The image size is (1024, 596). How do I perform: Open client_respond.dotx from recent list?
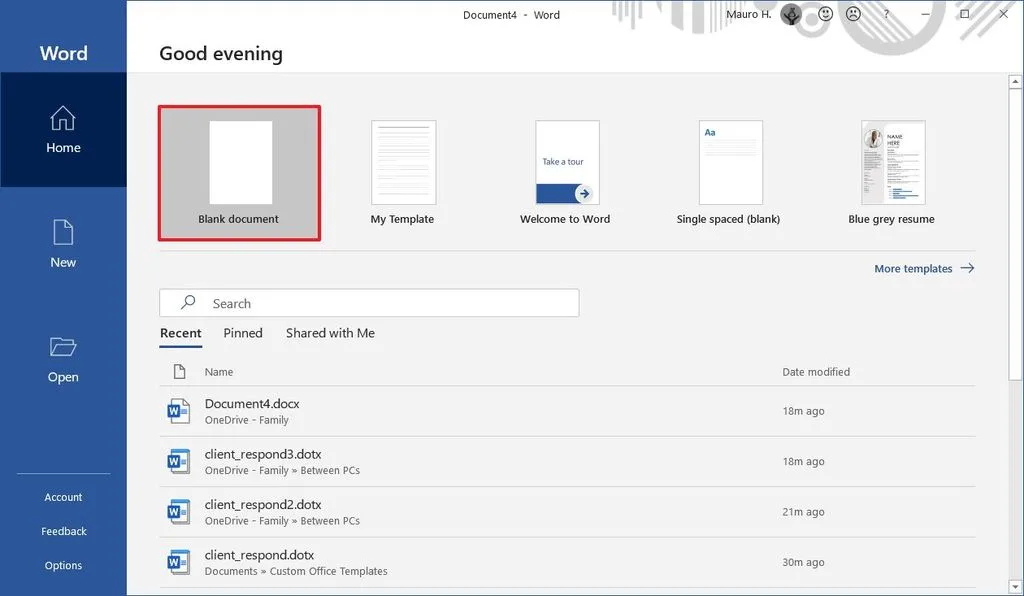(567, 562)
